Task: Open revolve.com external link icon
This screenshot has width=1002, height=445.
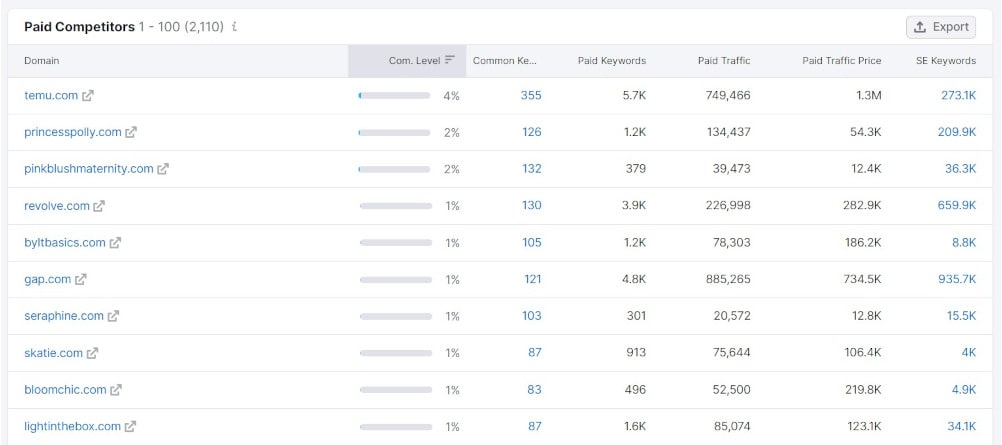Action: (99, 206)
